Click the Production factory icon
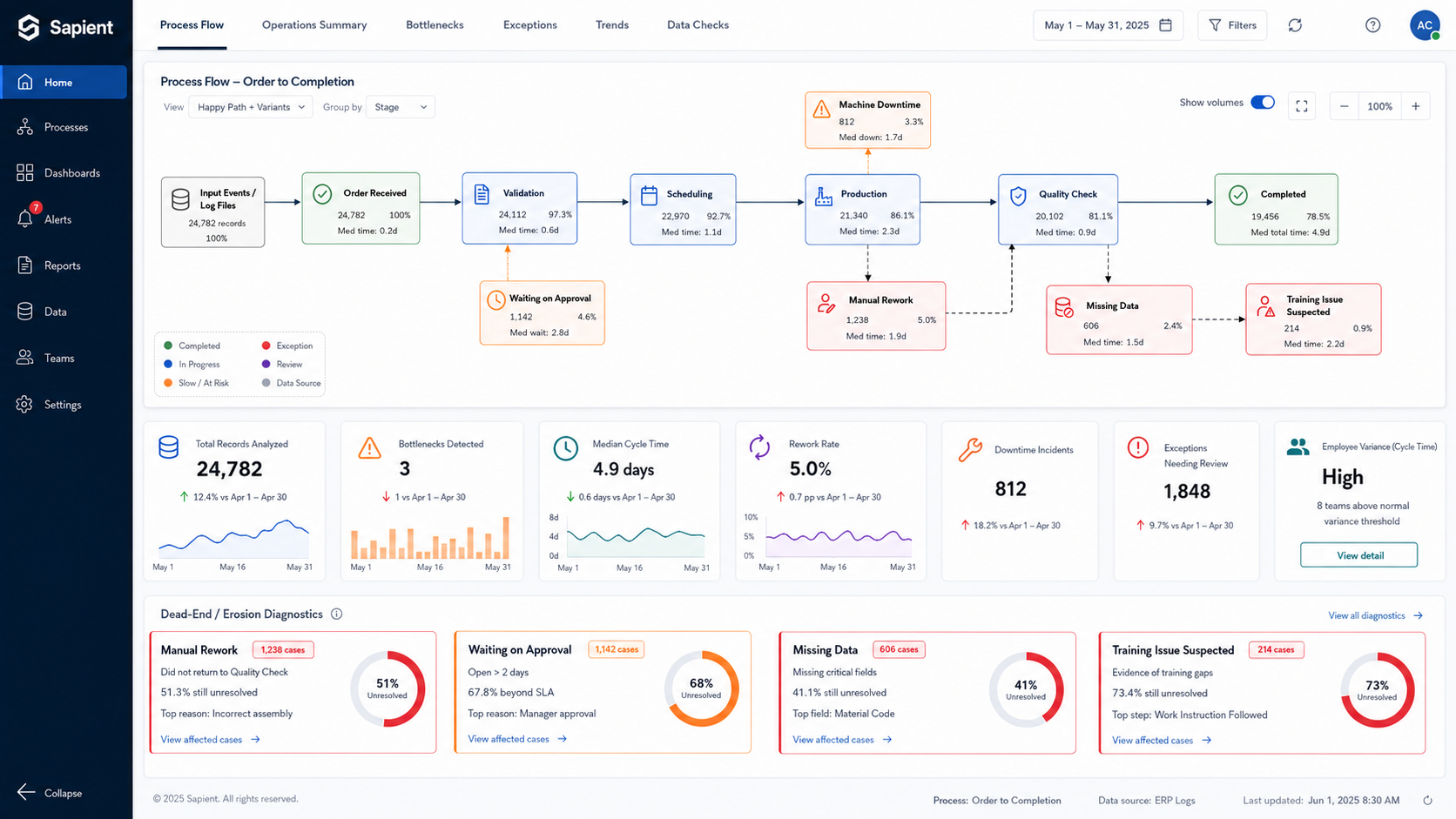Screen dimensions: 1456x819 (824, 197)
